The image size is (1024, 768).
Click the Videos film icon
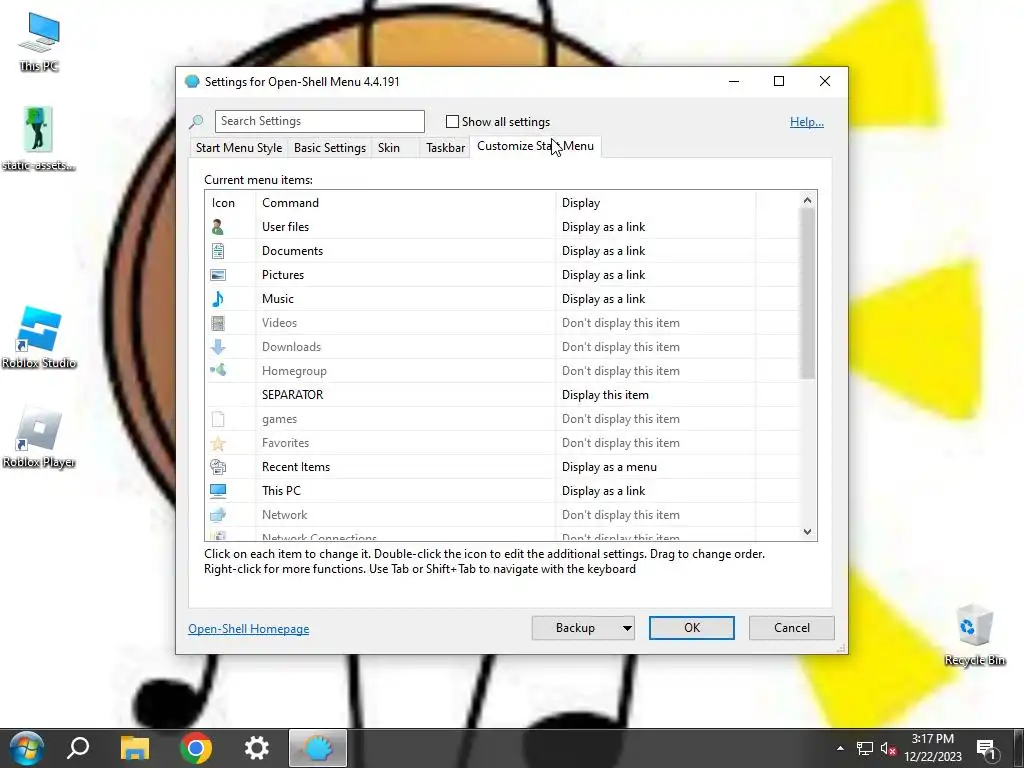click(218, 323)
